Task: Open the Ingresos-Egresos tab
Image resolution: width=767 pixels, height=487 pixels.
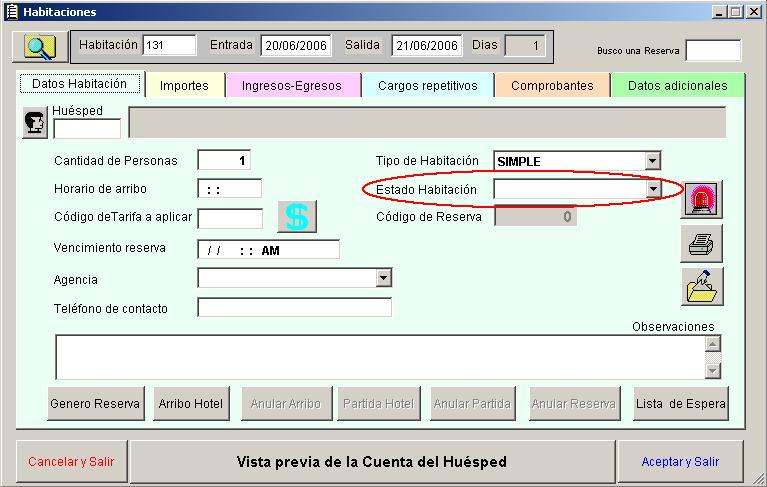Action: (291, 86)
